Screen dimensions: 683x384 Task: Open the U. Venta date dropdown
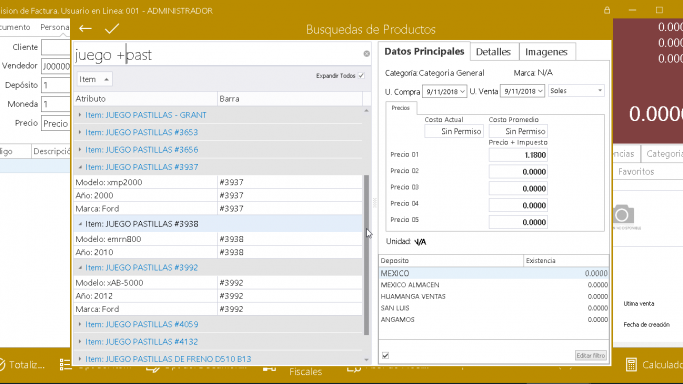540,91
